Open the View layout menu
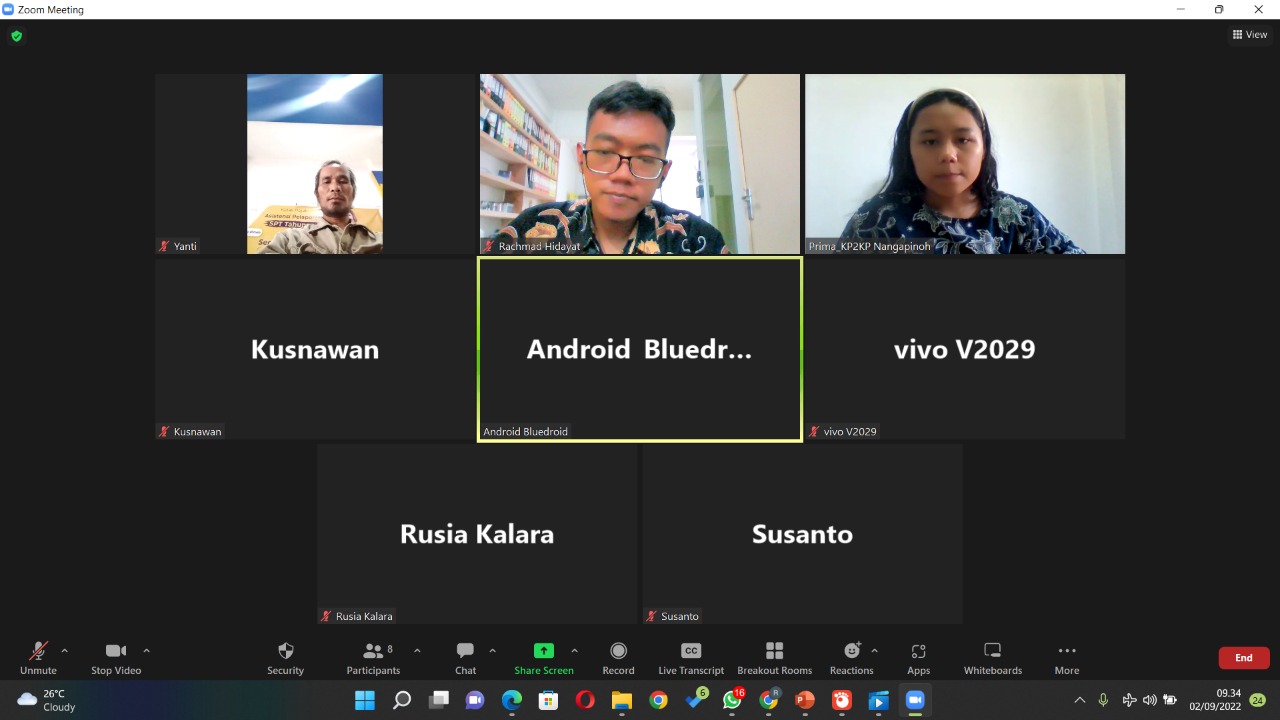This screenshot has width=1280, height=720. (x=1250, y=34)
